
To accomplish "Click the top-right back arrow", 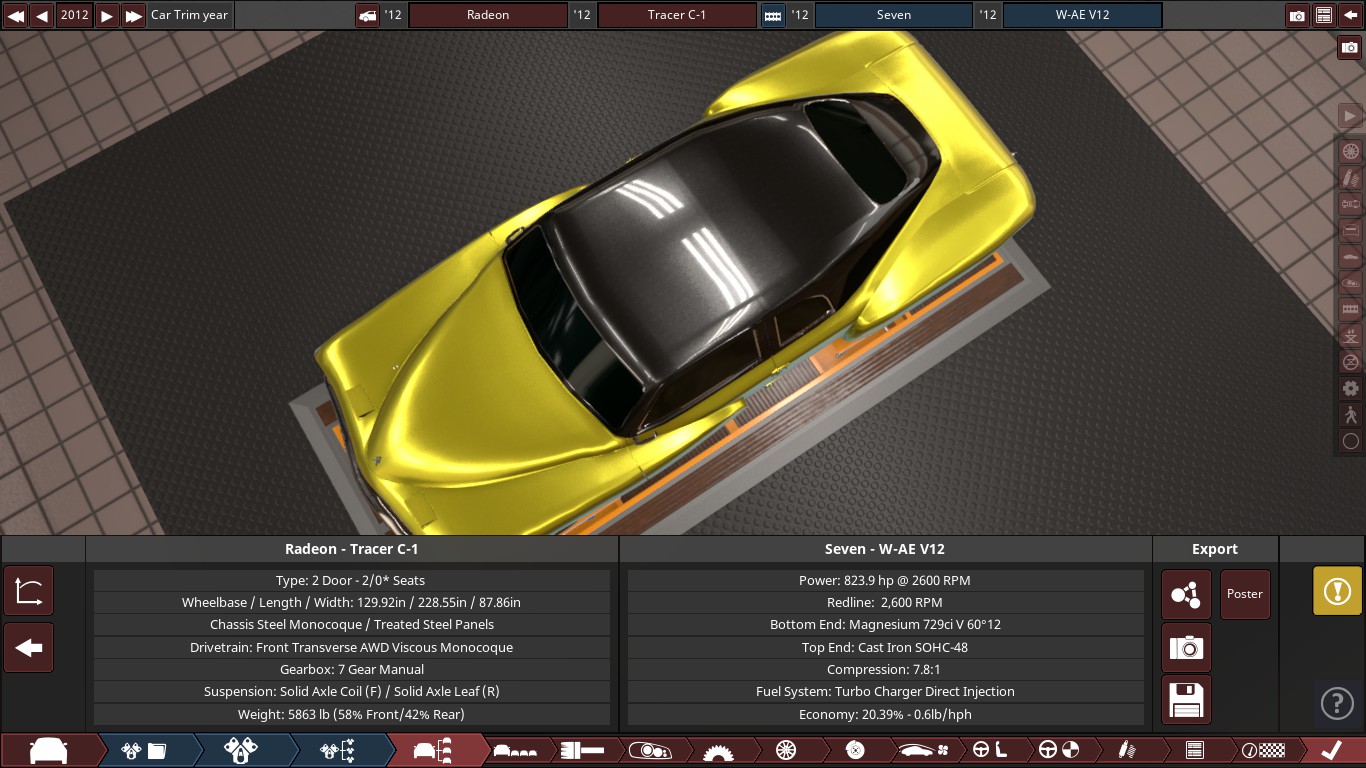I will (1350, 15).
